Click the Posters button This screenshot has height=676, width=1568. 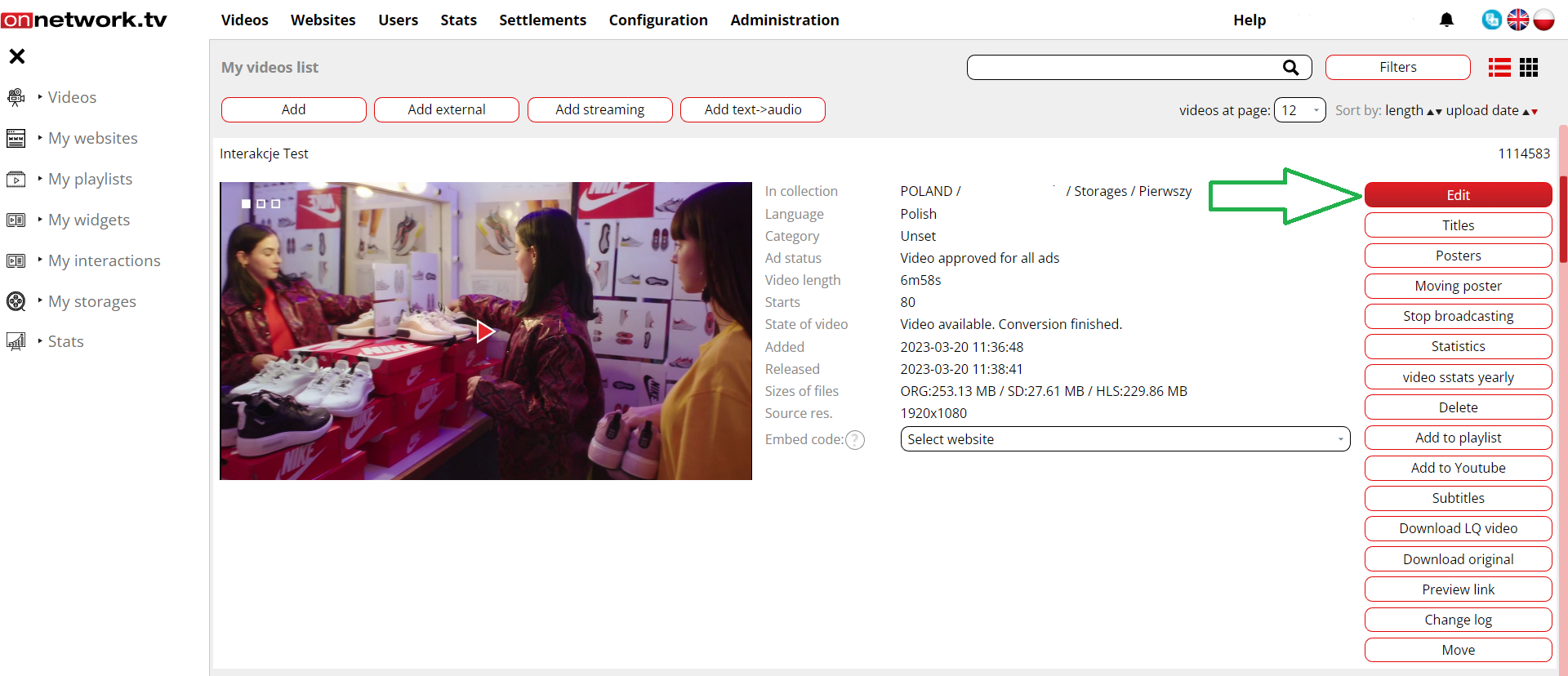click(x=1458, y=256)
